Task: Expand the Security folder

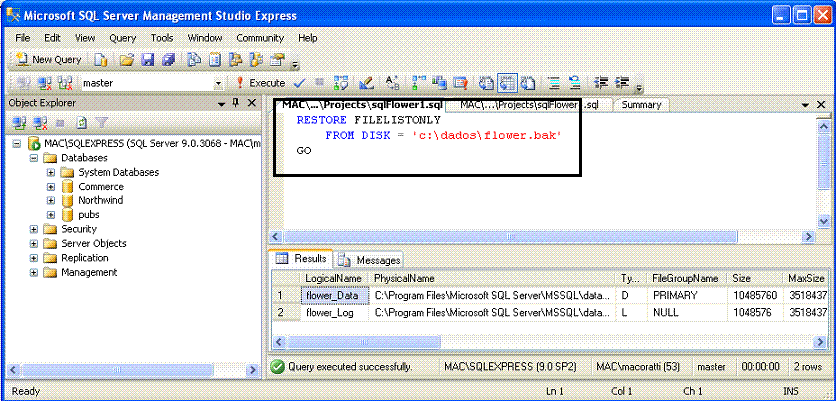Action: pyautogui.click(x=34, y=229)
